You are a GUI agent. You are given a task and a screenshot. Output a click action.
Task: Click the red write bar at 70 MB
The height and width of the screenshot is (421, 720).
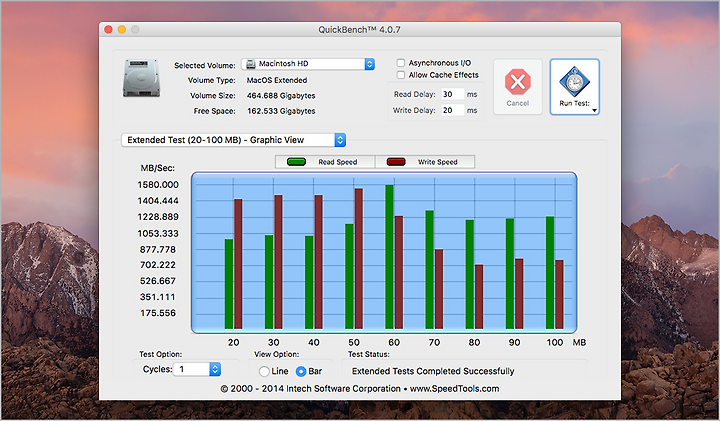tap(439, 289)
